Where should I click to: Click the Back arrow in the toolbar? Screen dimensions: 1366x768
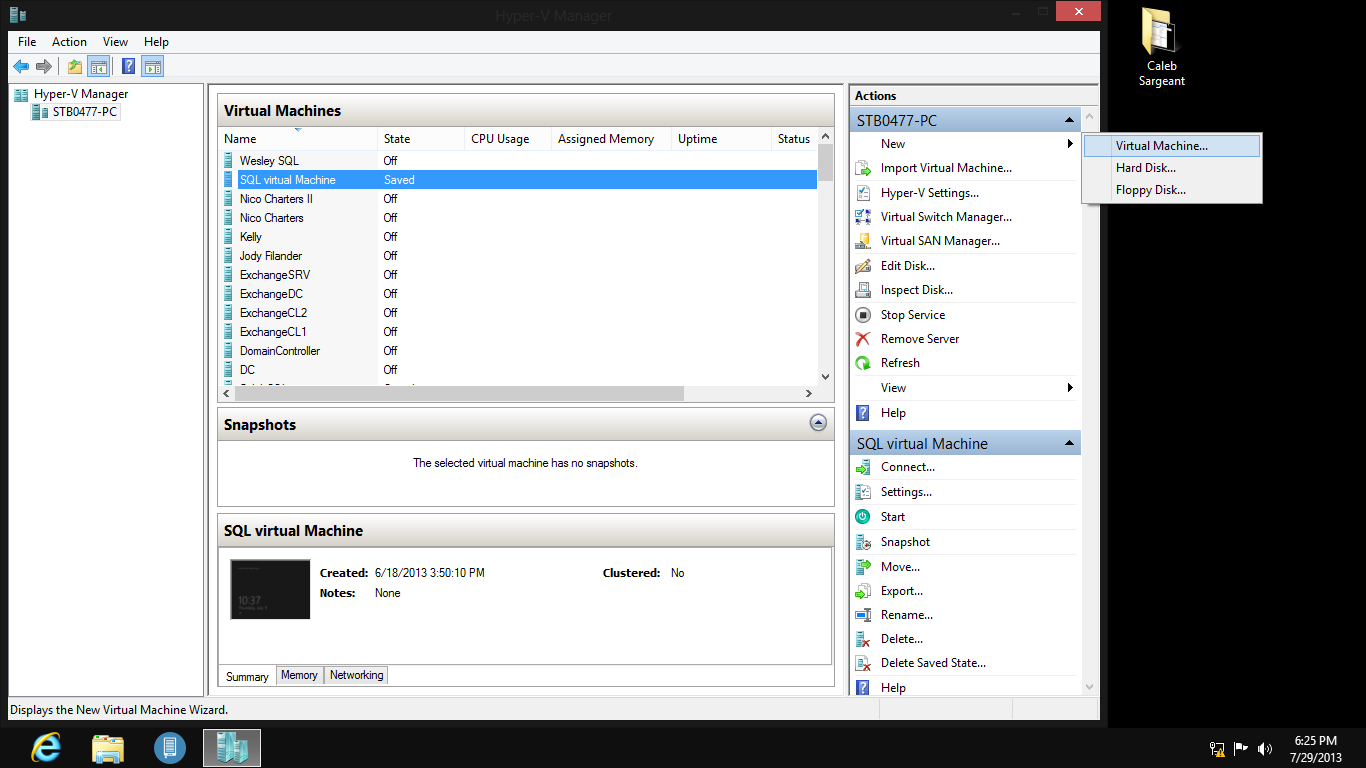(x=21, y=67)
